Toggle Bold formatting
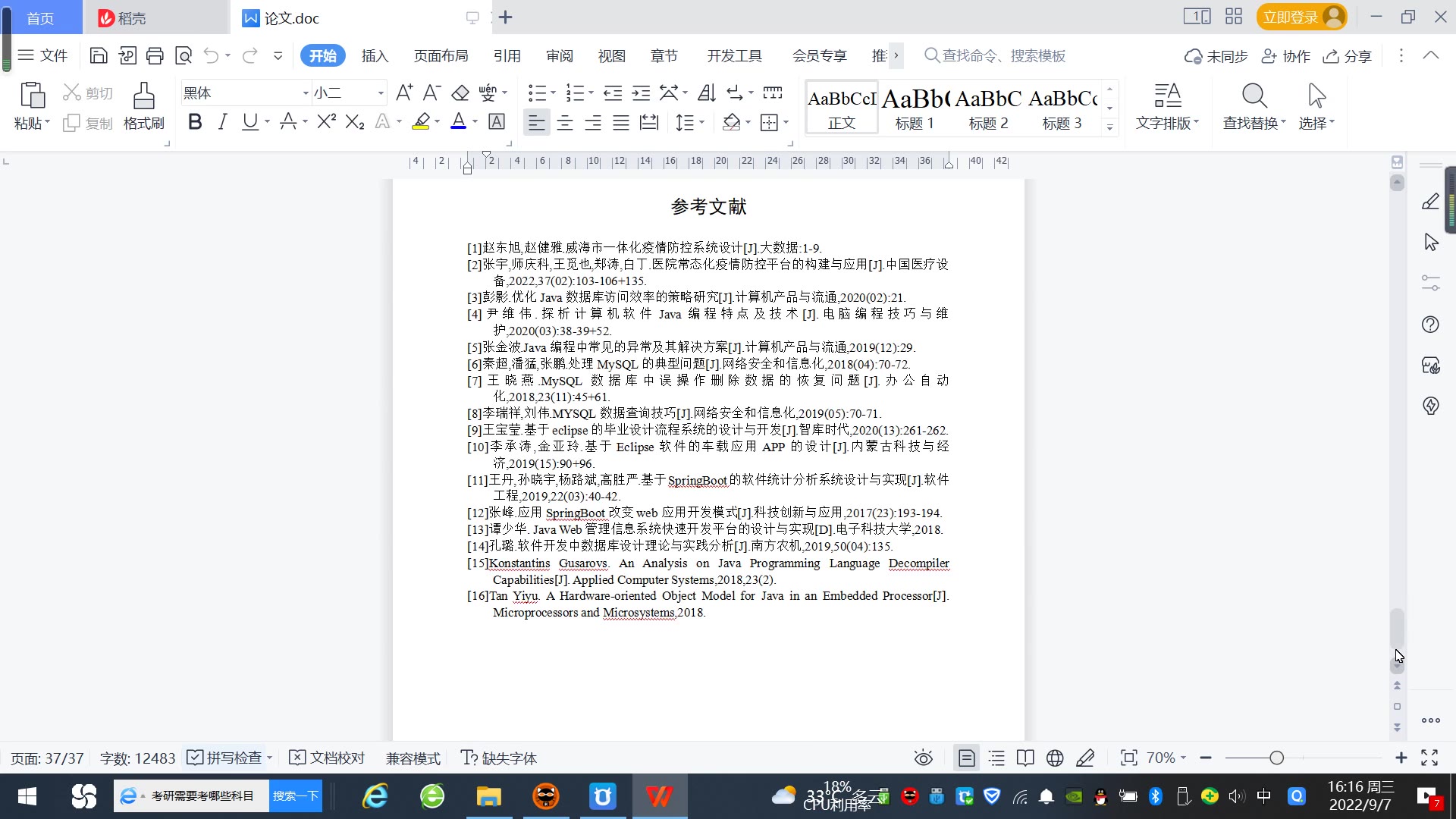Viewport: 1456px width, 819px height. pos(195,121)
